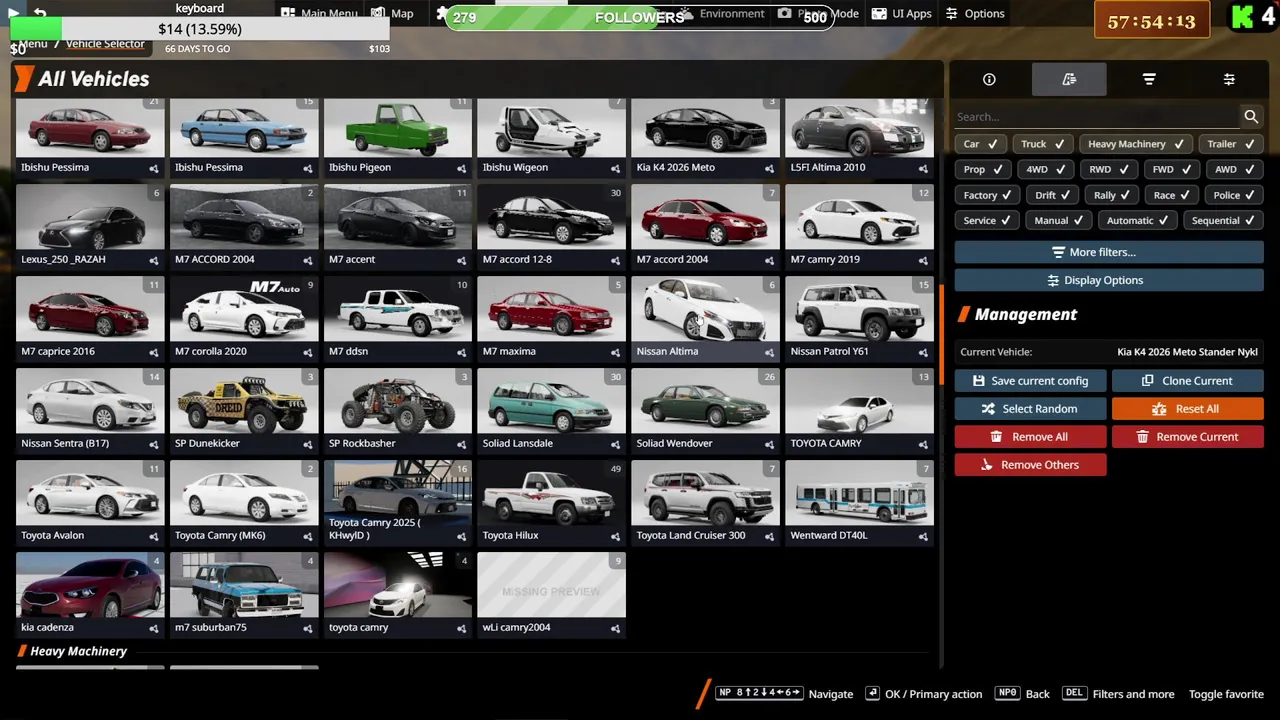Expand Display Options
Viewport: 1280px width, 720px height.
[x=1109, y=280]
